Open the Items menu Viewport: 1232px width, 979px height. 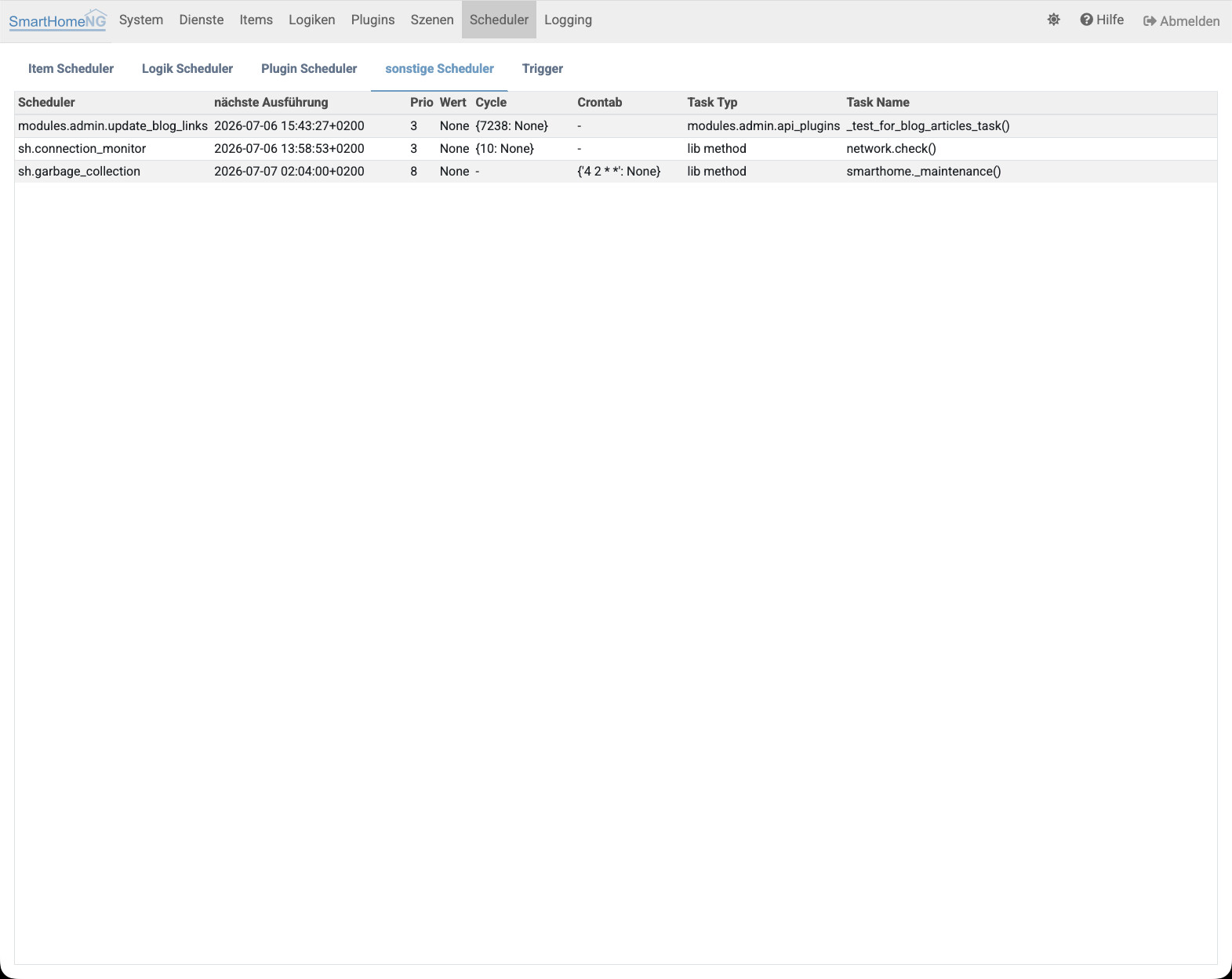point(256,20)
